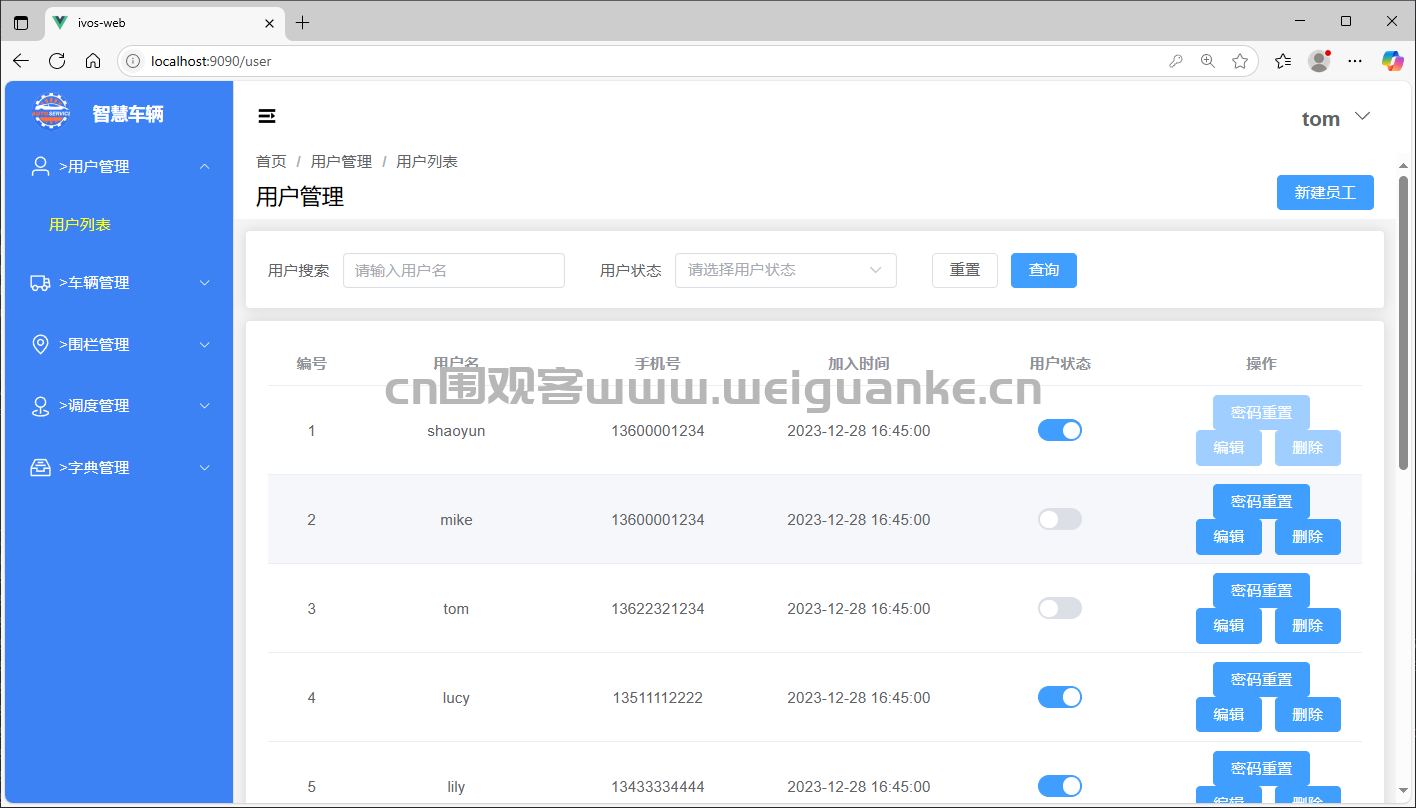Click the username cell shaoyun

click(456, 431)
